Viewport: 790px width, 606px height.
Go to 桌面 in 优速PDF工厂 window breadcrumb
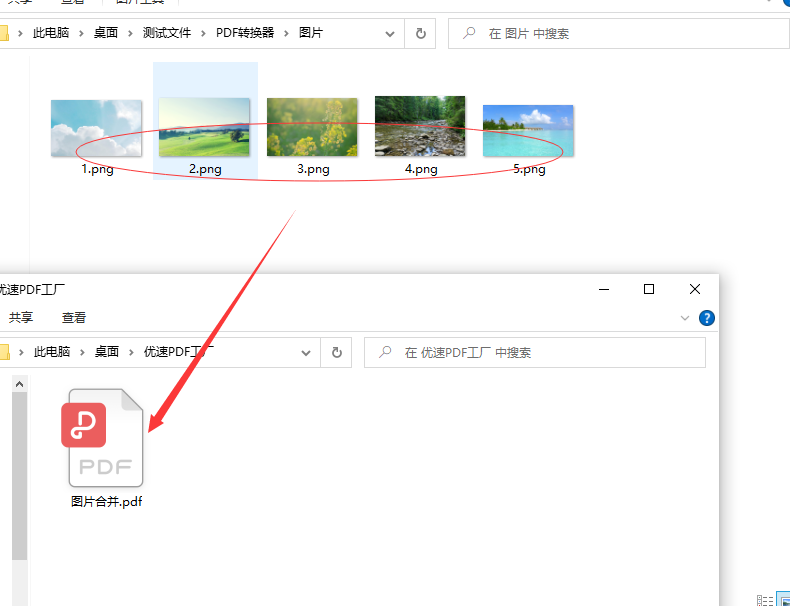(x=107, y=352)
